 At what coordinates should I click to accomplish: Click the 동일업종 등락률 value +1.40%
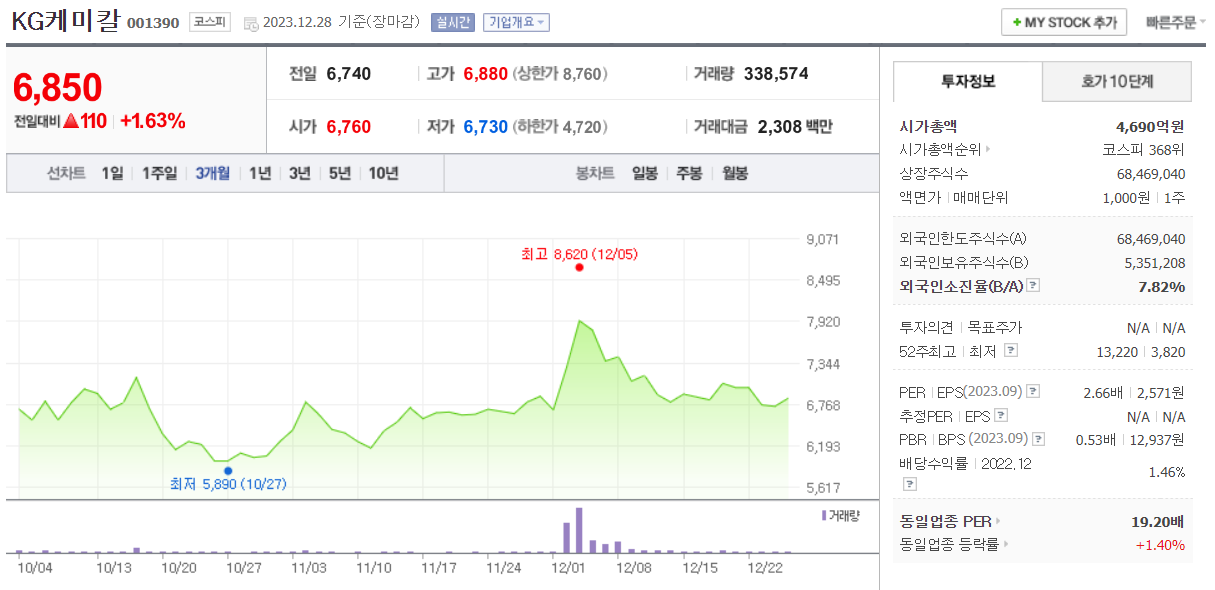click(1161, 545)
